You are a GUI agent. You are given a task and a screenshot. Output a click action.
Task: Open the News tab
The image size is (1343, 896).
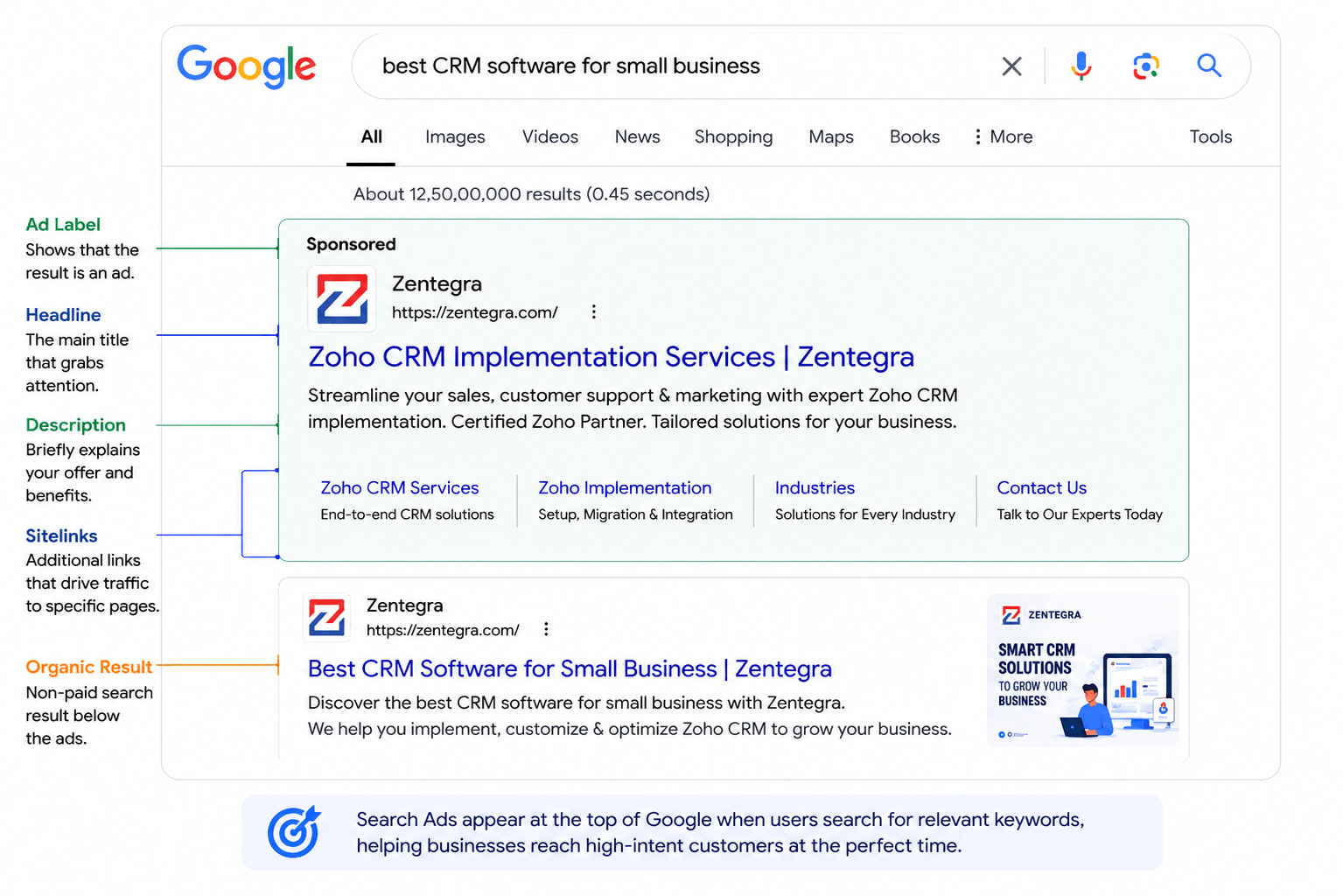point(637,137)
